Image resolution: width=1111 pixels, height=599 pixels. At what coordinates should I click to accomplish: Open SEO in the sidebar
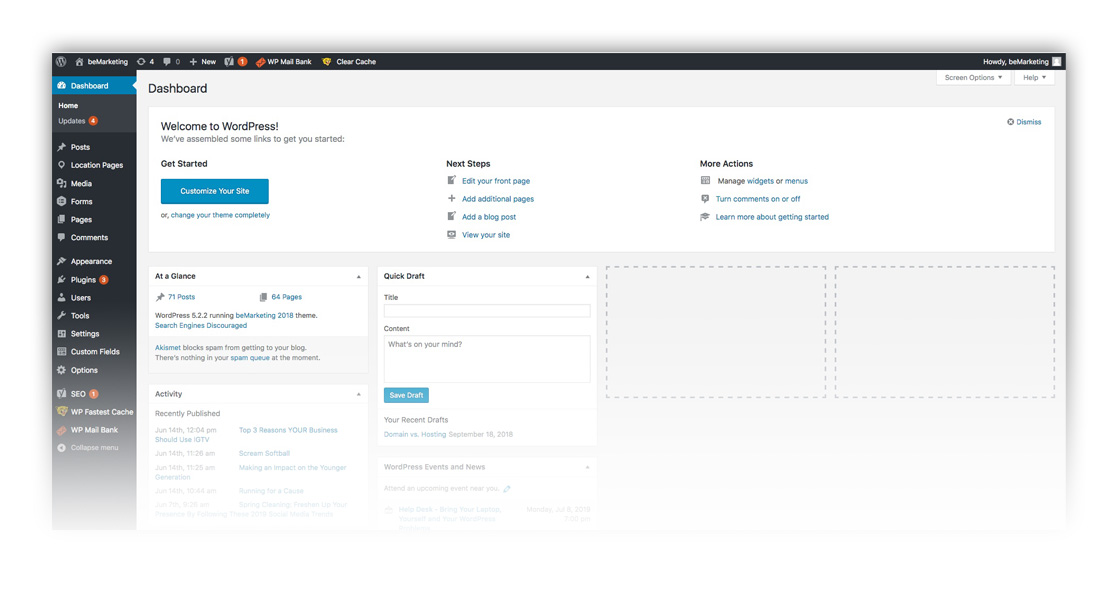[x=78, y=394]
